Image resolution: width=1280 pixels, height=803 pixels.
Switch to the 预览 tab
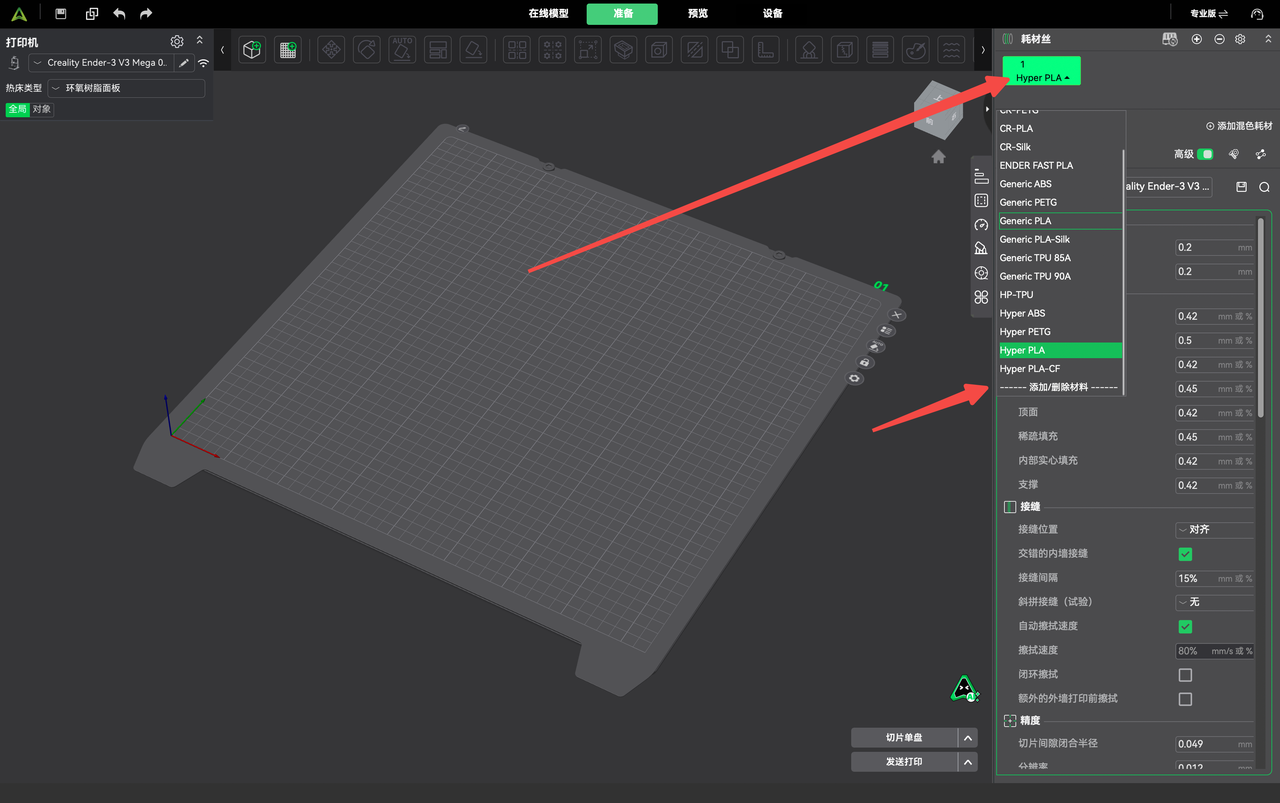pyautogui.click(x=698, y=14)
